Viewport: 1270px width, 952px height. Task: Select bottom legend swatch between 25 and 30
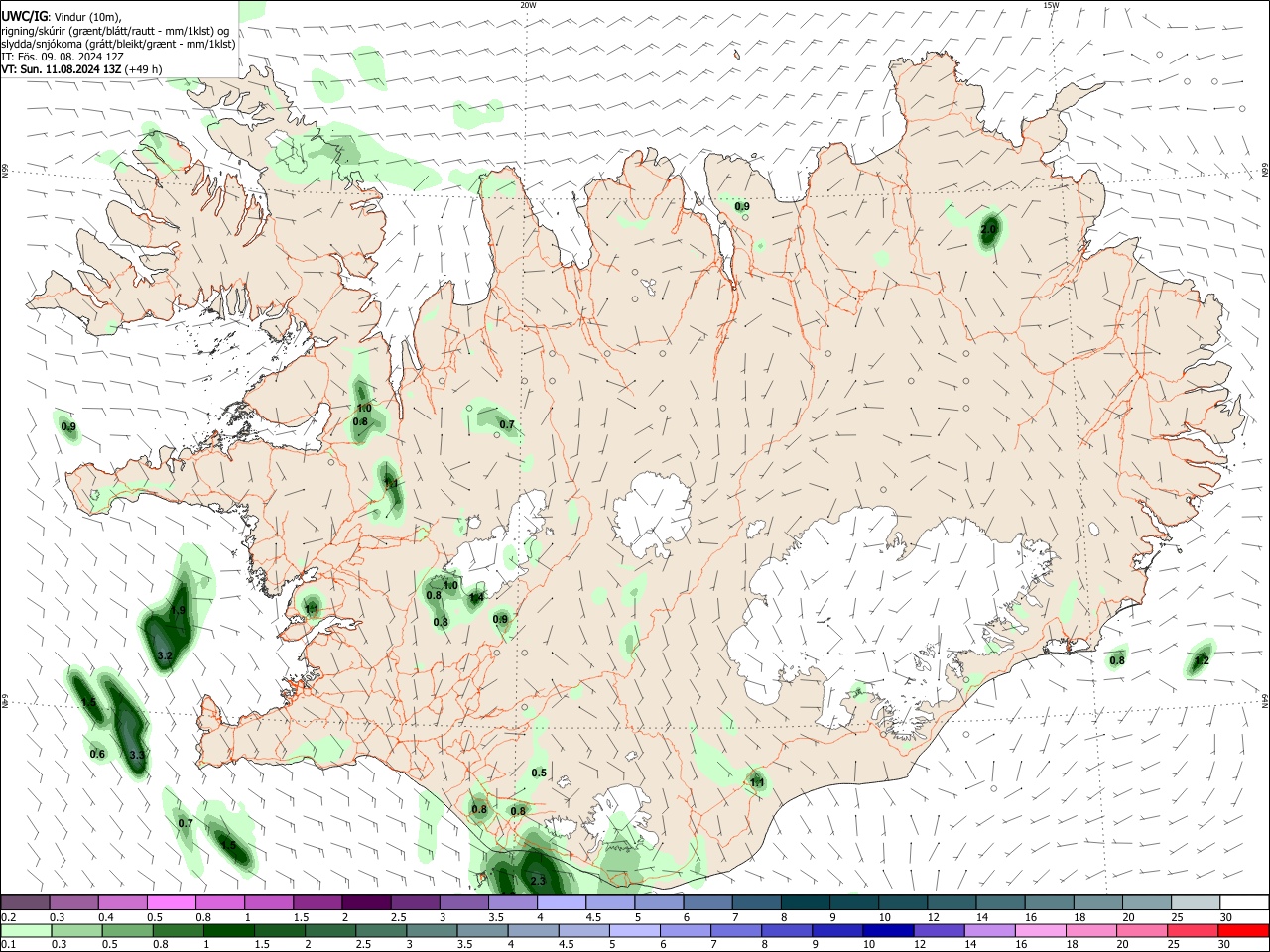click(x=1191, y=931)
